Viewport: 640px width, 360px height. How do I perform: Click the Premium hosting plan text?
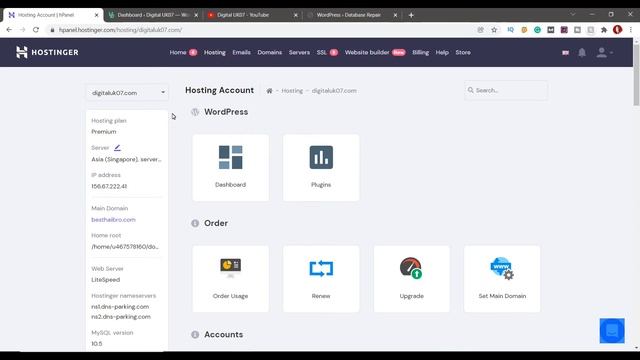tap(104, 131)
